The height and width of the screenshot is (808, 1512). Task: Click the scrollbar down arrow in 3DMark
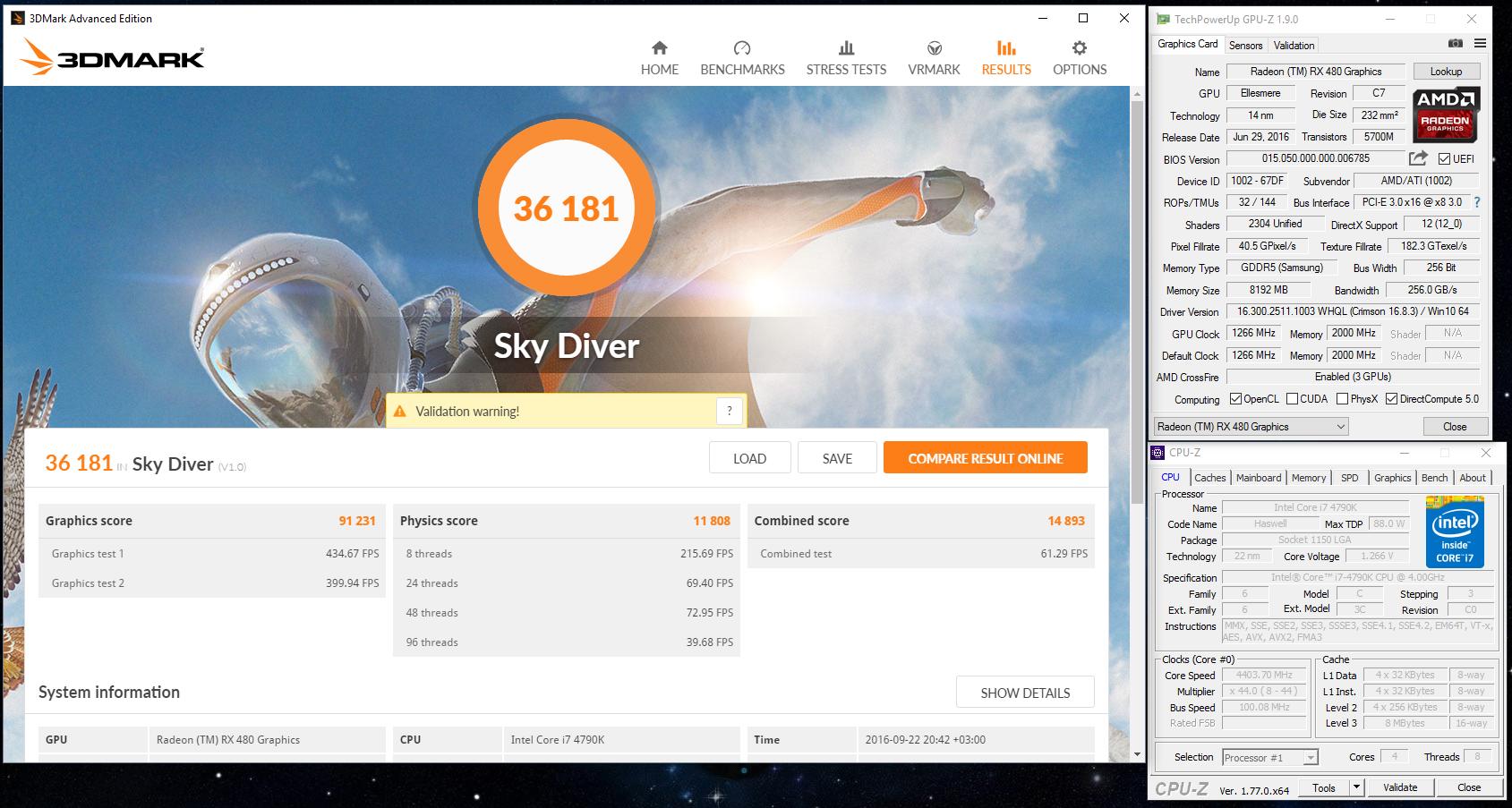pyautogui.click(x=1137, y=754)
